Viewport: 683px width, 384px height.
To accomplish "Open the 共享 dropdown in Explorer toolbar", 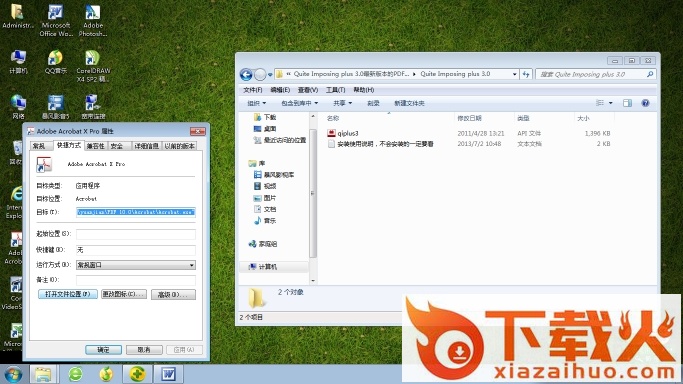I will (342, 103).
